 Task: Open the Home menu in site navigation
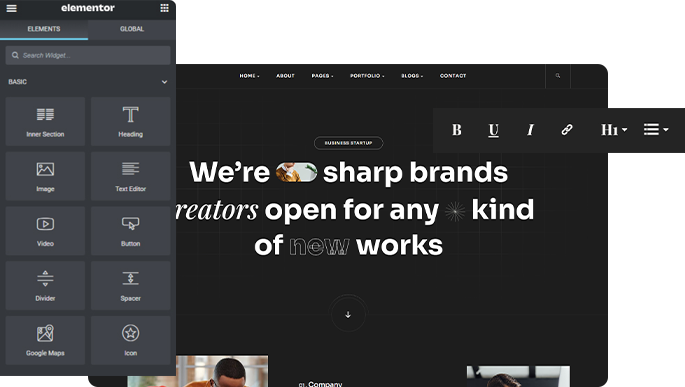point(249,76)
